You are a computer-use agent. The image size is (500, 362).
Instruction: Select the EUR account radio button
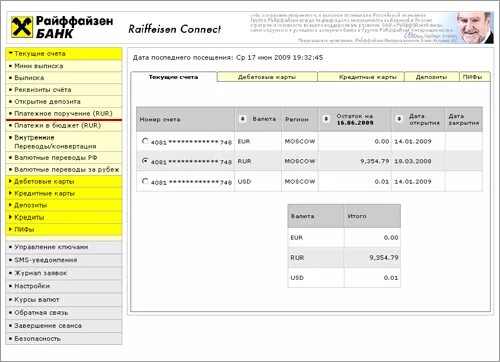pyautogui.click(x=145, y=141)
